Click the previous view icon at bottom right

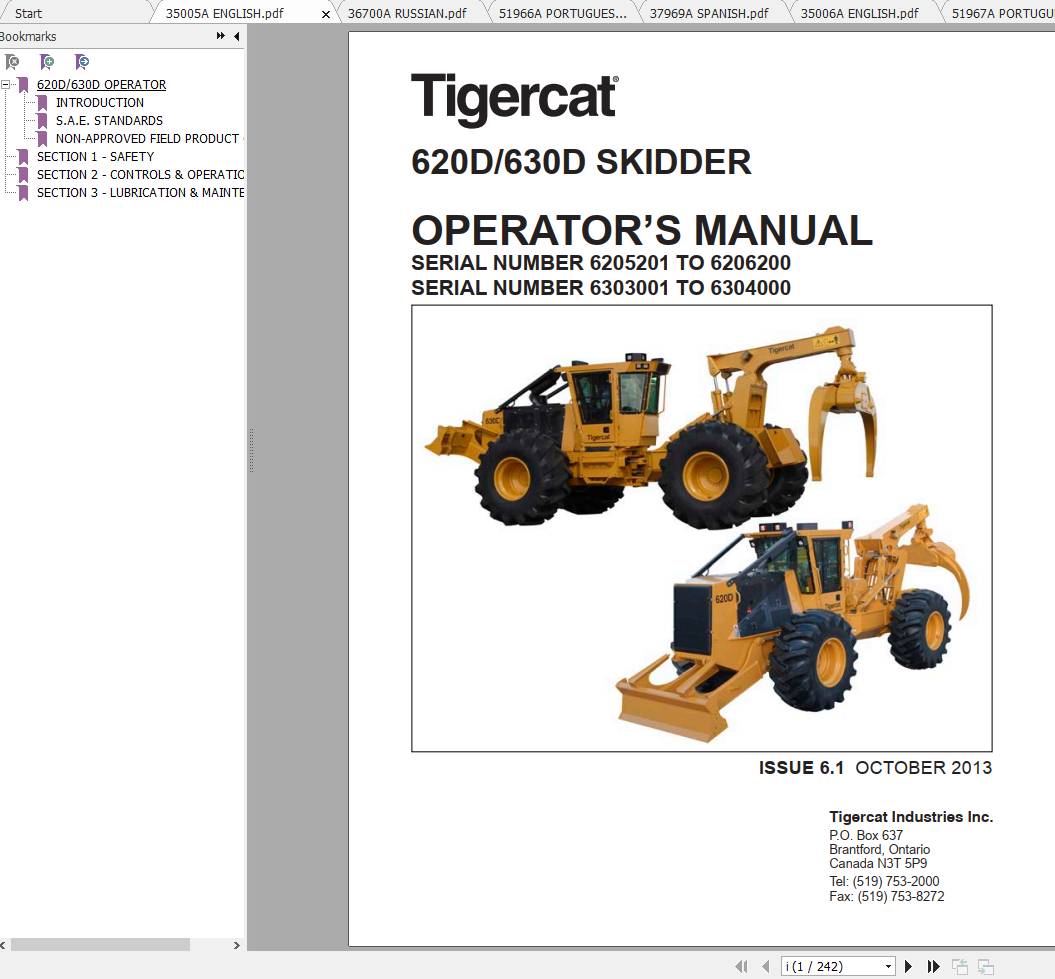click(960, 966)
